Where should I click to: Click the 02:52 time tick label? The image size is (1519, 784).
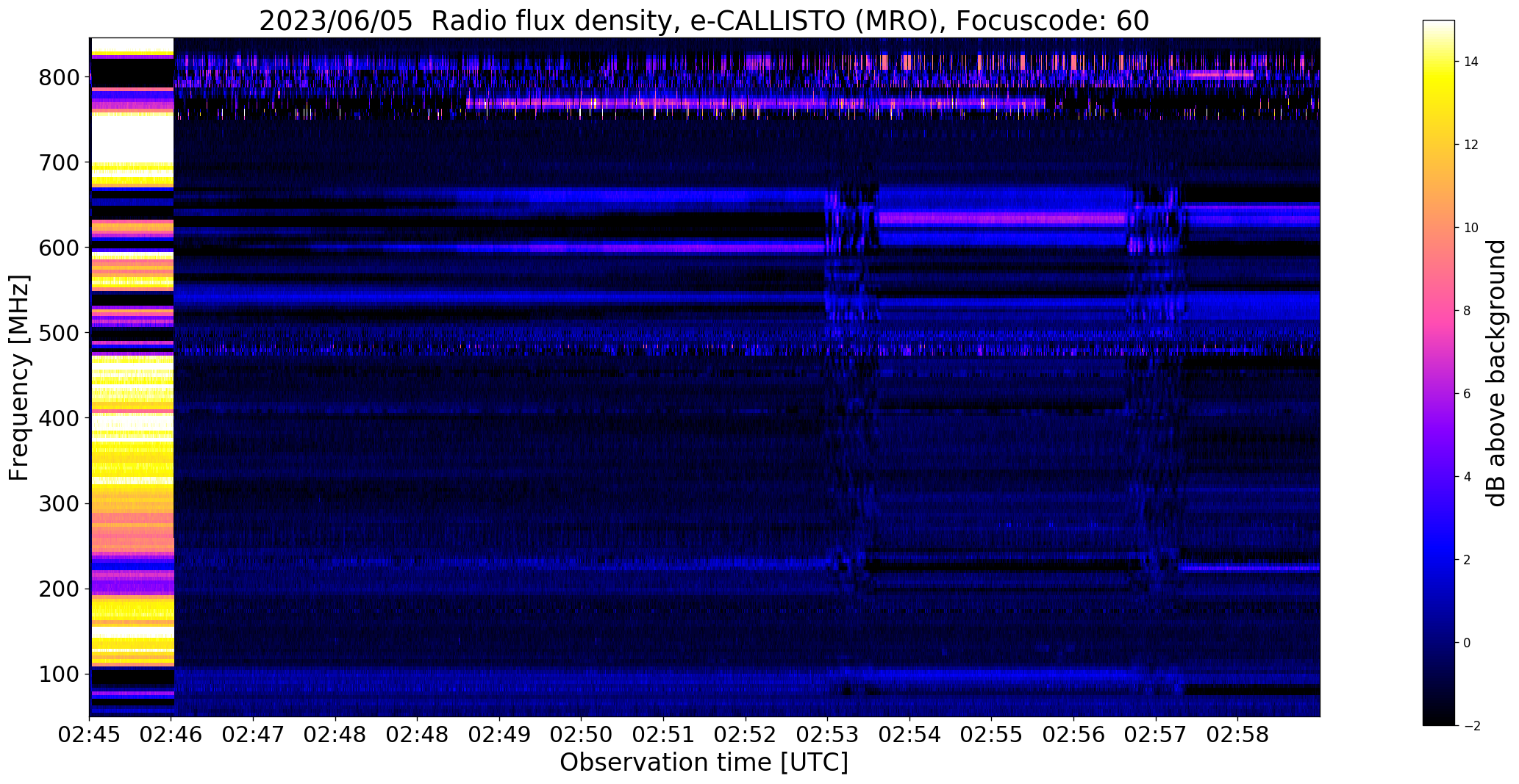tap(746, 735)
